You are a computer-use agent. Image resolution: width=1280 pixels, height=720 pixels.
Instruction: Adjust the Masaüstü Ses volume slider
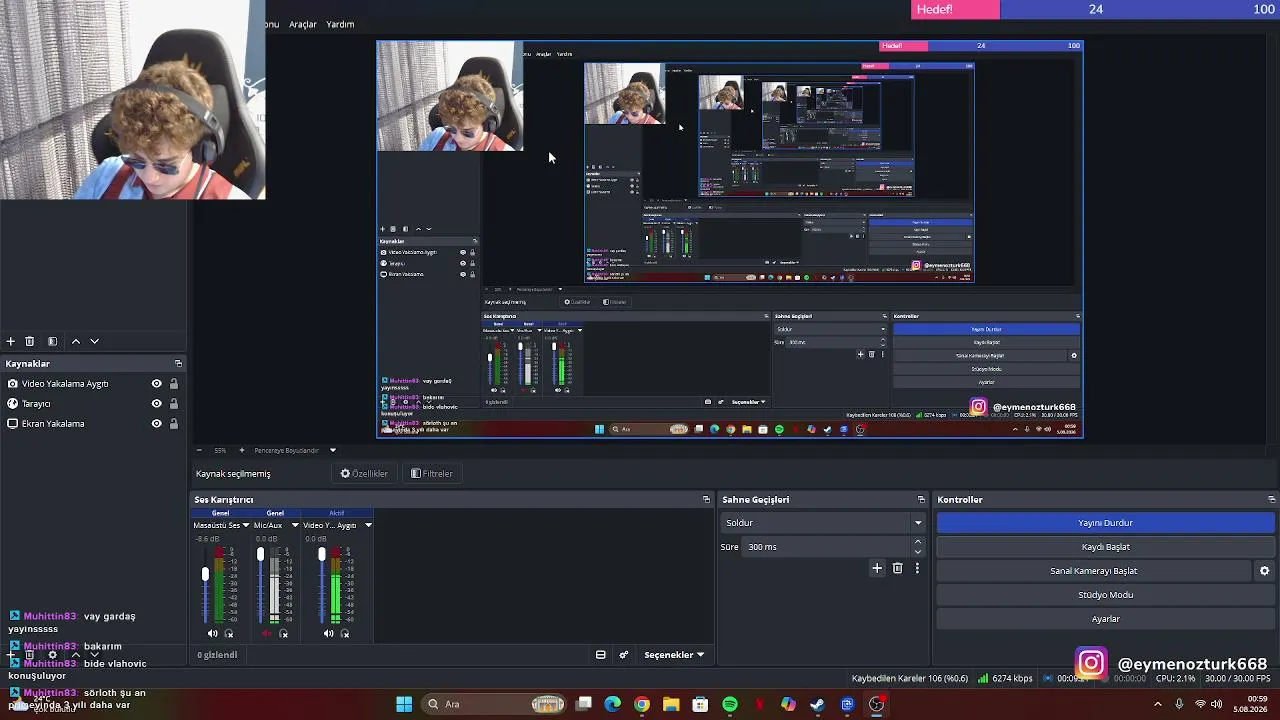tap(205, 573)
